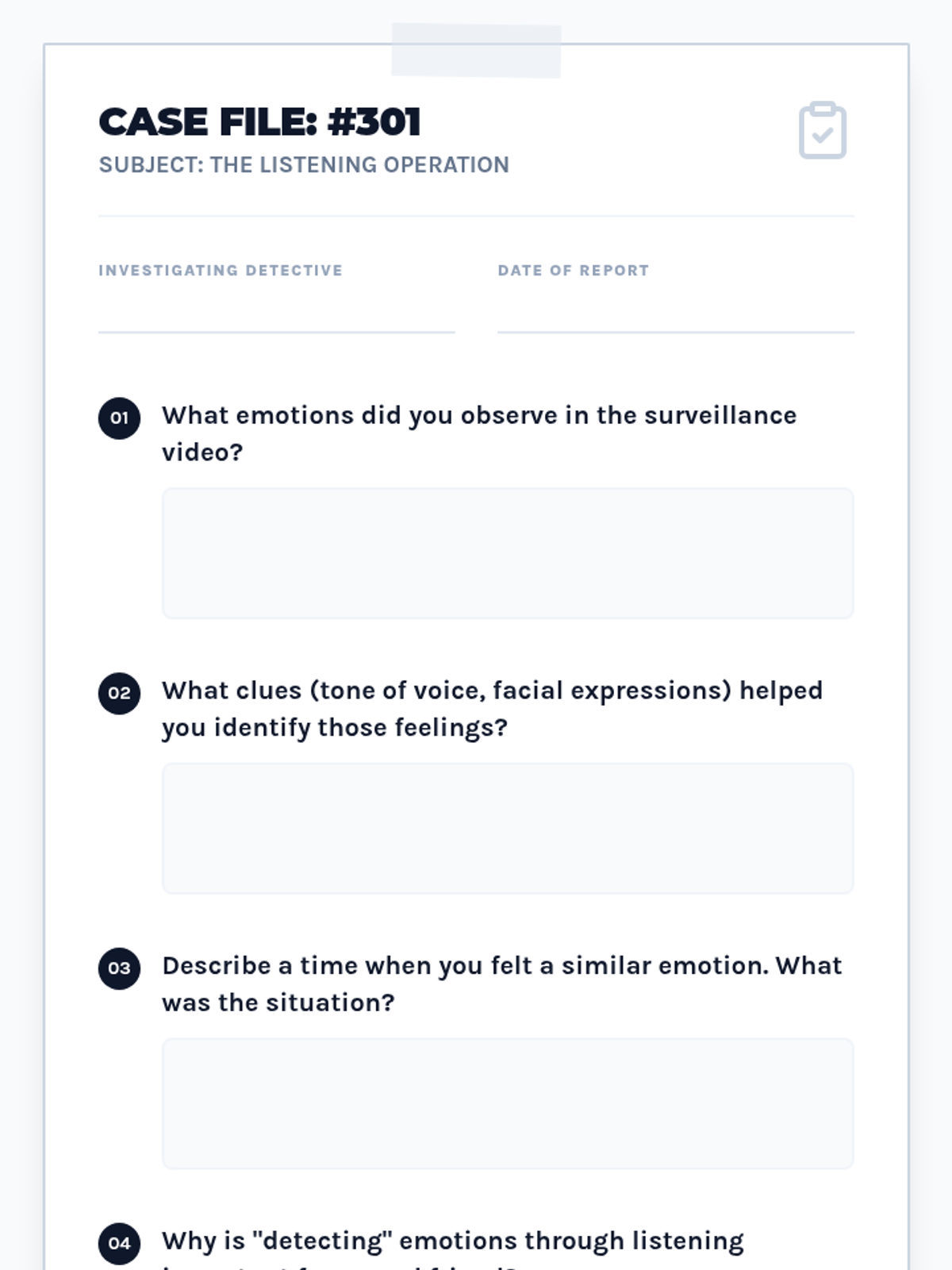Click answer box for similar emotion question
Viewport: 952px width, 1270px height.
pyautogui.click(x=508, y=1103)
